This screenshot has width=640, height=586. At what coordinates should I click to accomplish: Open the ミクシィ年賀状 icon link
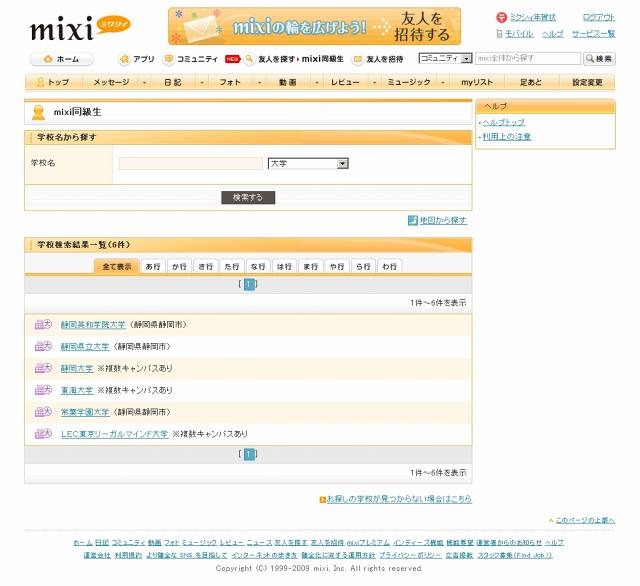(502, 18)
